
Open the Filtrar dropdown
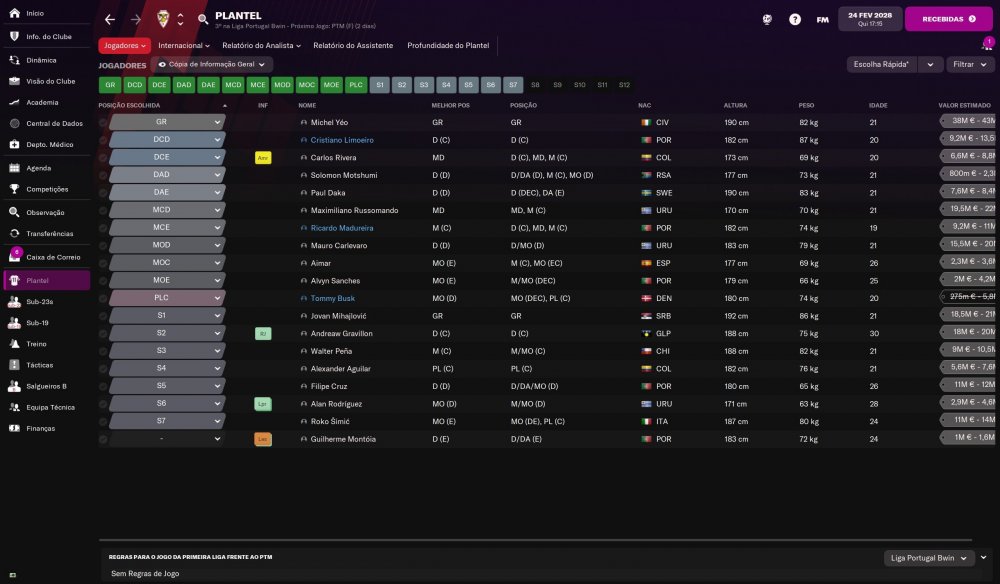[x=970, y=64]
